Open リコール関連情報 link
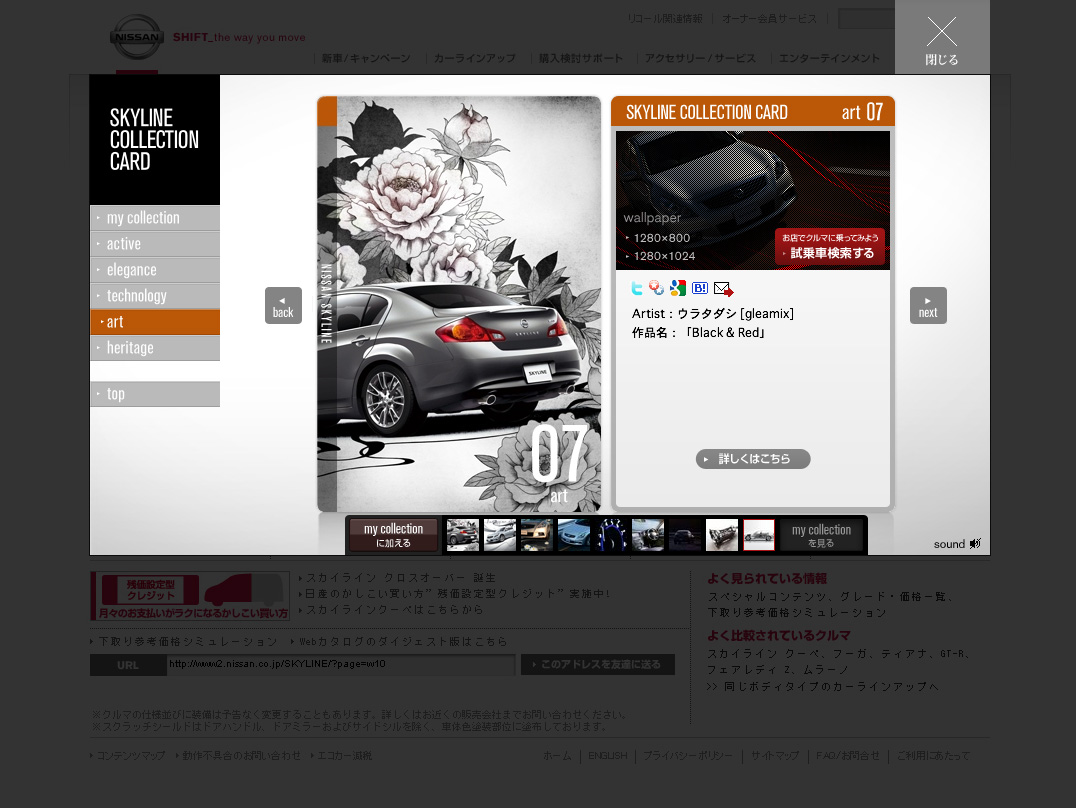This screenshot has height=808, width=1076. [665, 19]
